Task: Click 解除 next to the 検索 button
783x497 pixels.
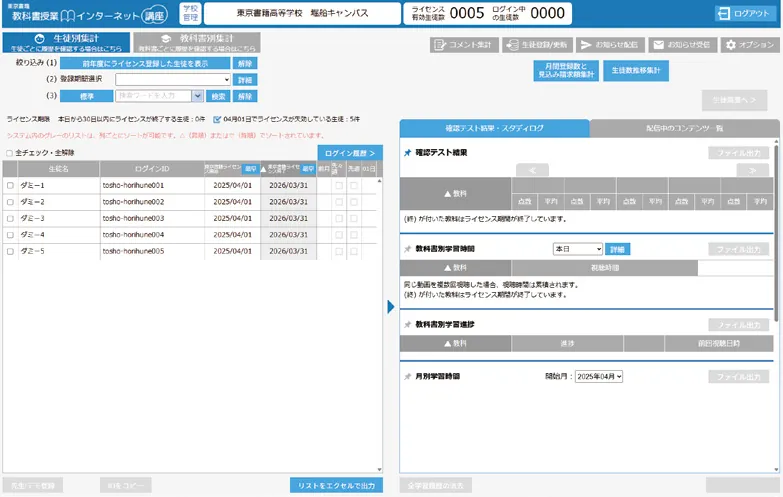Action: coord(245,96)
